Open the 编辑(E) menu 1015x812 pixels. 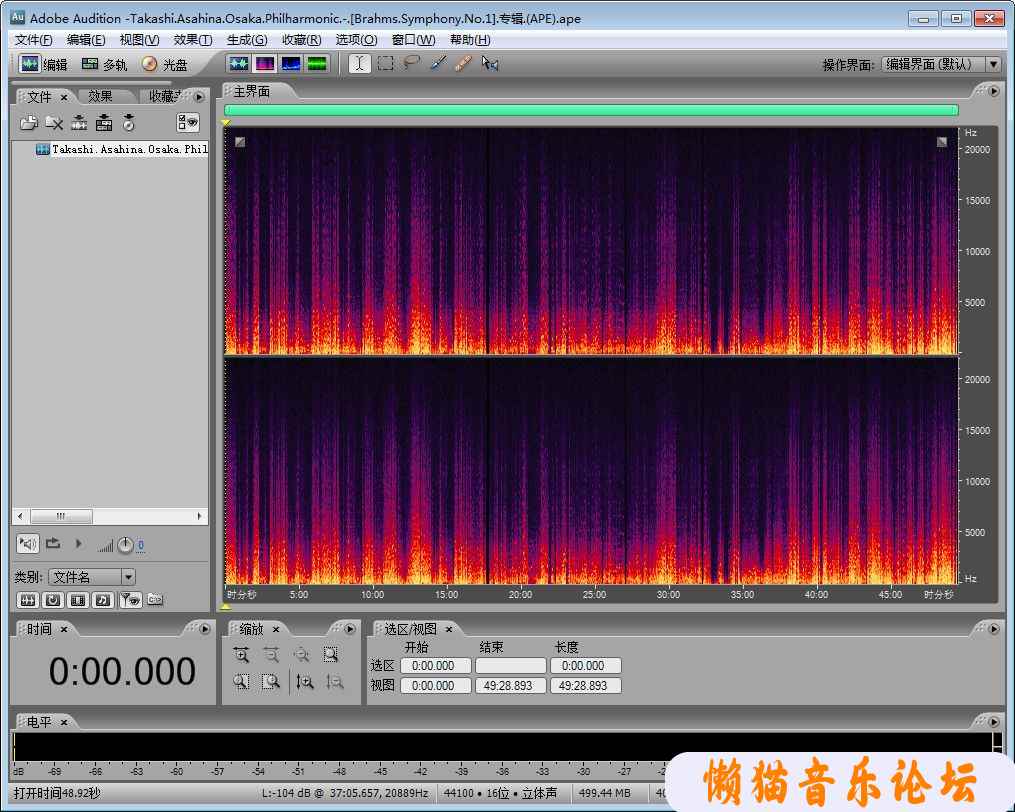86,40
